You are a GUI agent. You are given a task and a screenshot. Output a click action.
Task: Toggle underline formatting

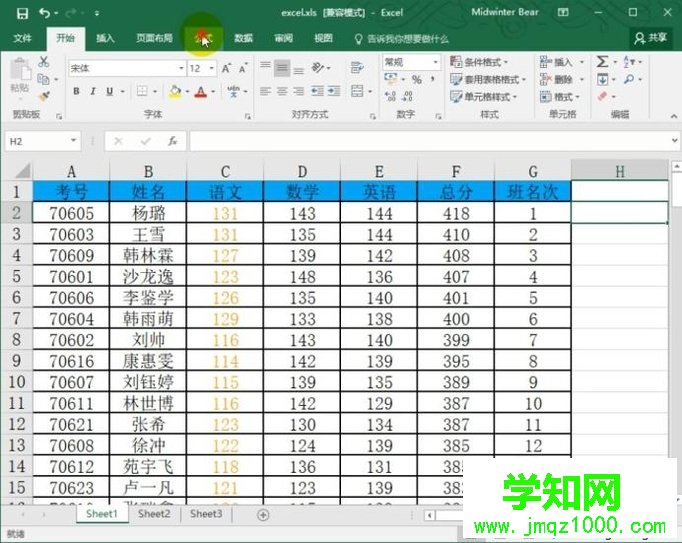109,91
